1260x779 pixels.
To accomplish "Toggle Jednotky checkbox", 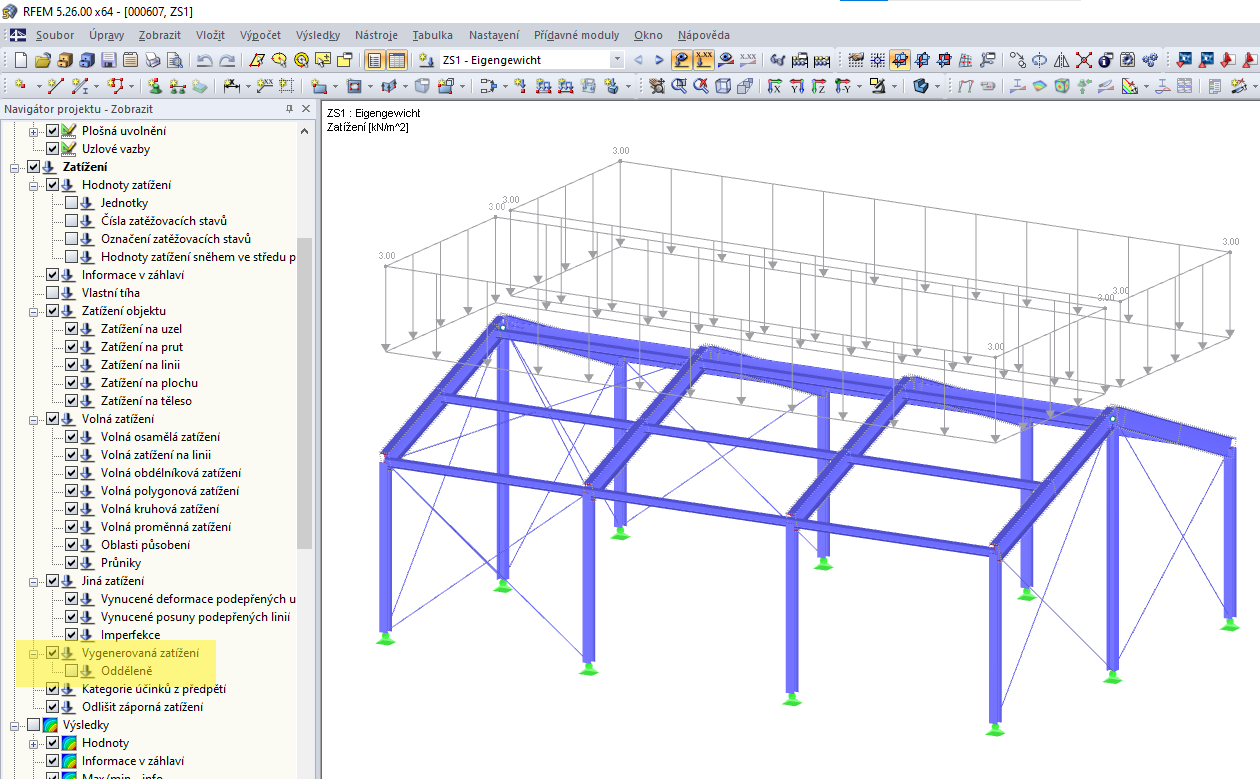I will (x=71, y=203).
